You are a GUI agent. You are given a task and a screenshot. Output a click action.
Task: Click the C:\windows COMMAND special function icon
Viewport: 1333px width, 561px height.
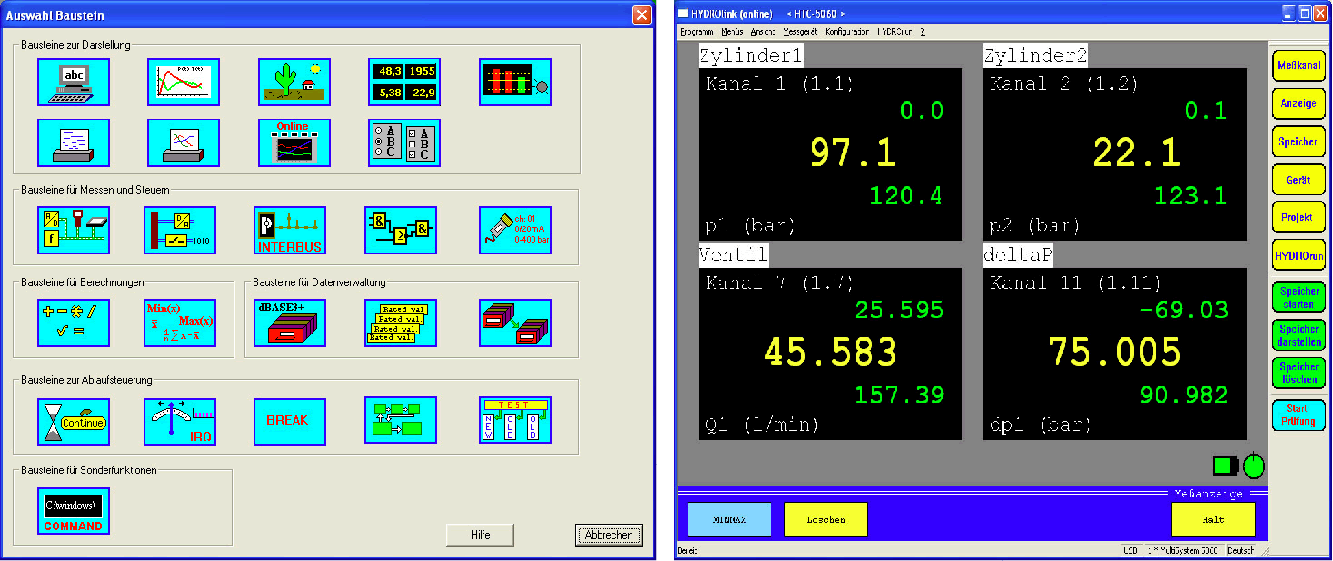[73, 511]
